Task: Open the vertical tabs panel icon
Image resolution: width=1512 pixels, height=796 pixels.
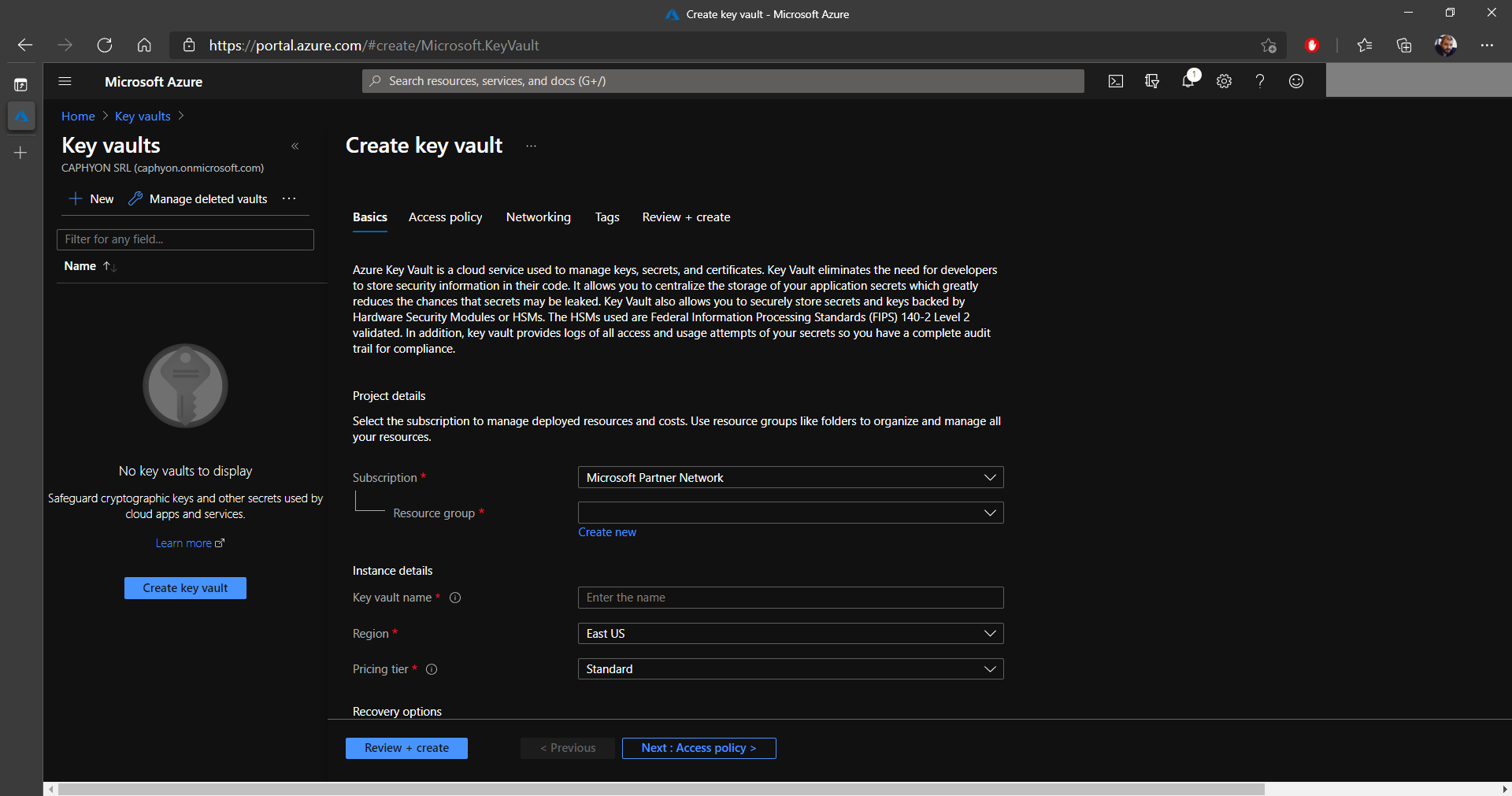Action: [x=21, y=84]
